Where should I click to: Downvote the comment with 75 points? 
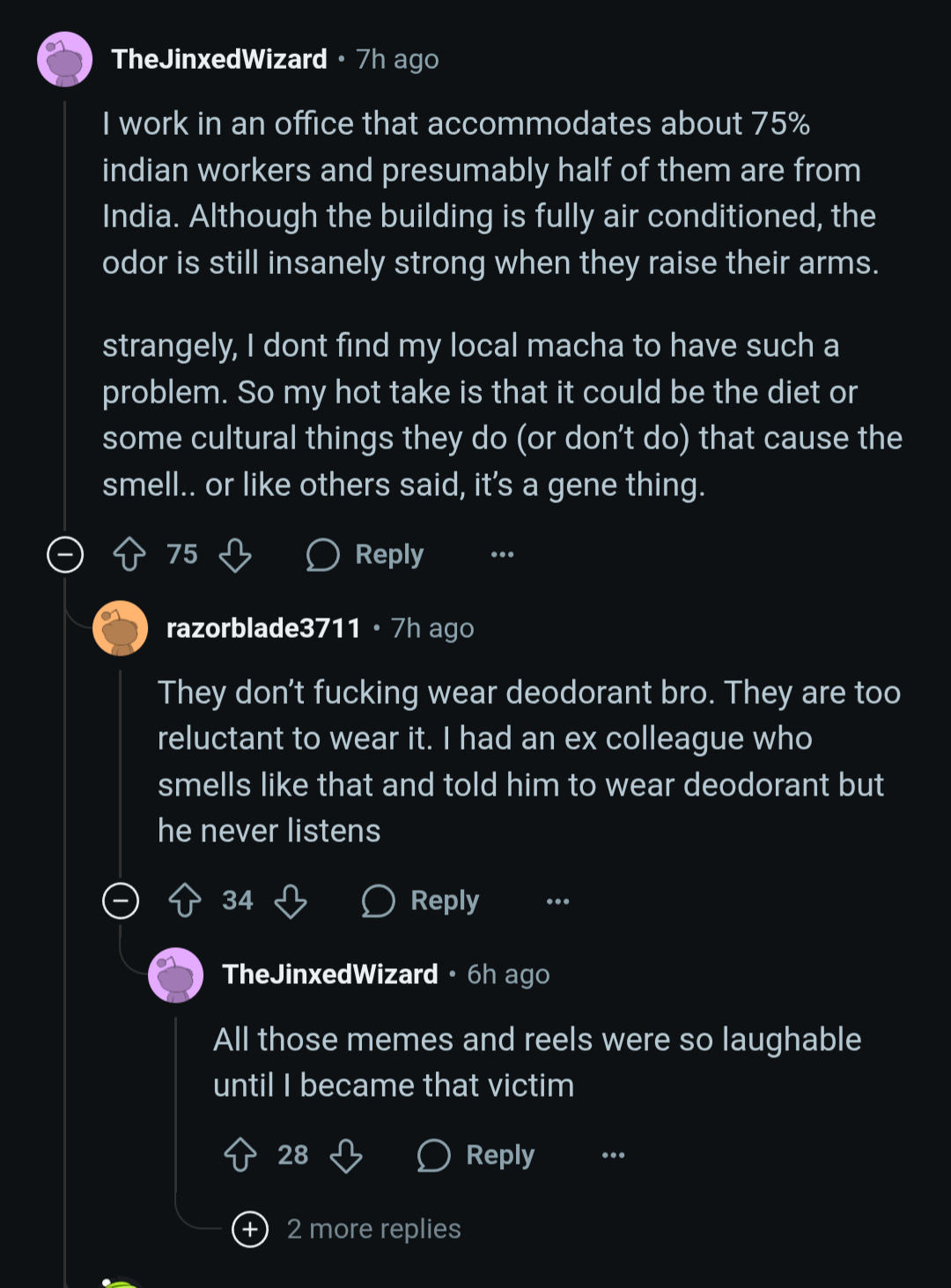235,555
